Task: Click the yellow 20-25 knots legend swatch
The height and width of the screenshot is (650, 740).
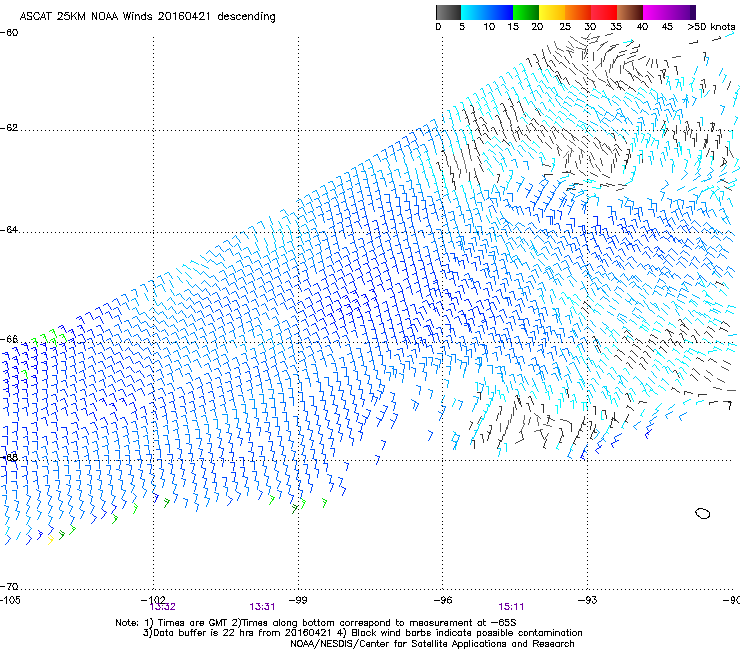Action: coord(552,12)
